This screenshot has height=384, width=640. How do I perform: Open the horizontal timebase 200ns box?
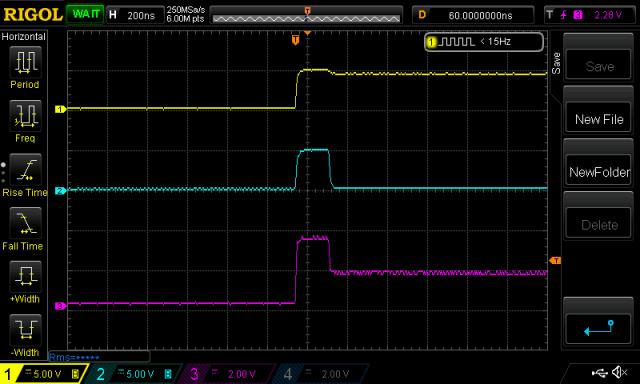135,15
